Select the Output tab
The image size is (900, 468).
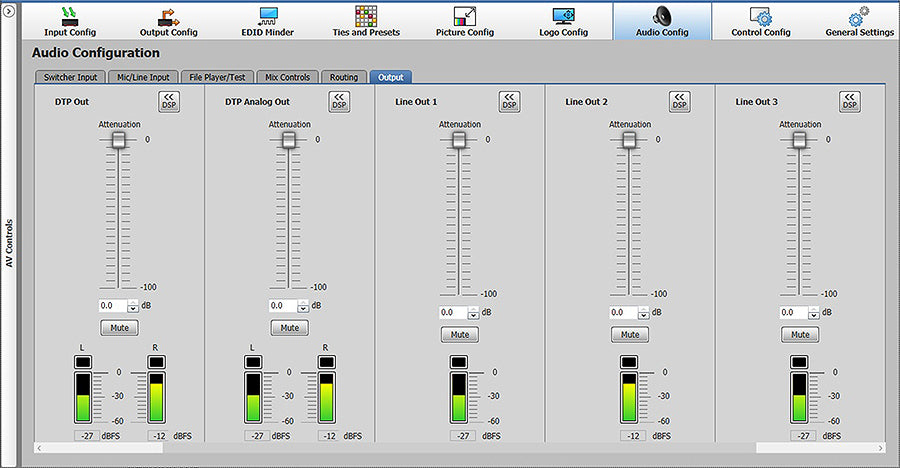point(390,77)
